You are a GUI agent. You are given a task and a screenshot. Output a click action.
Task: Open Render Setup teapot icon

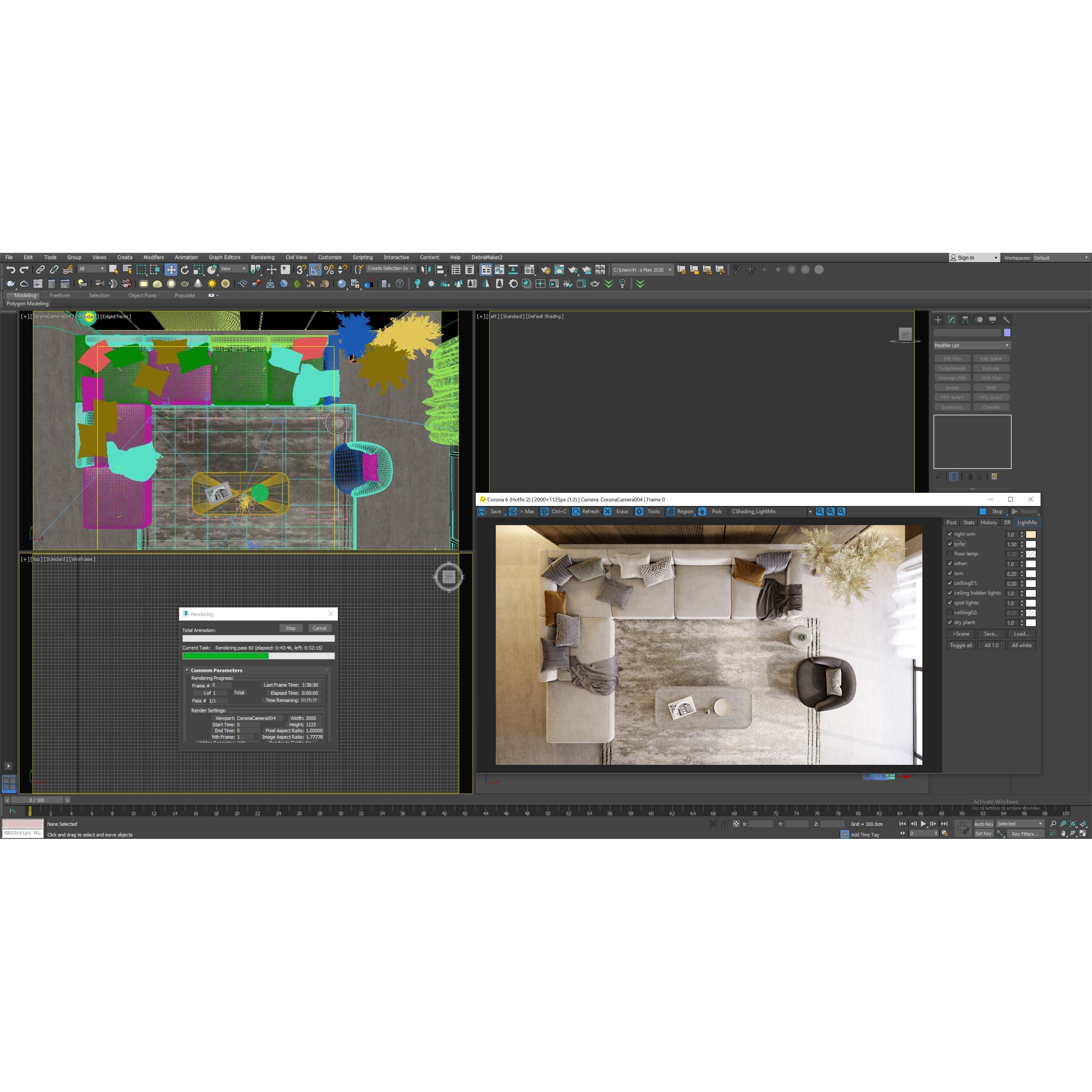pos(545,270)
